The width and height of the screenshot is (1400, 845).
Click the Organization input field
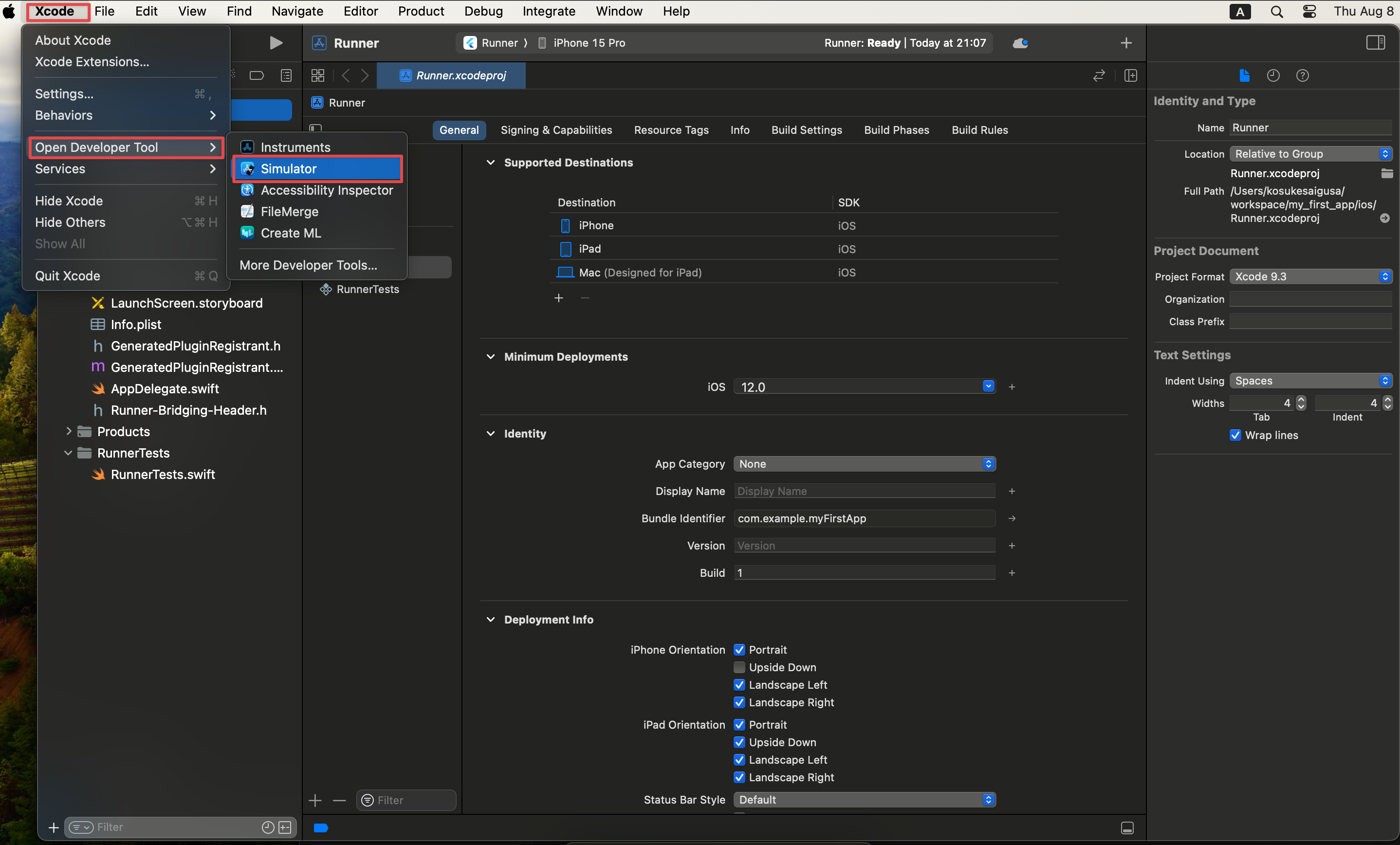point(1310,299)
